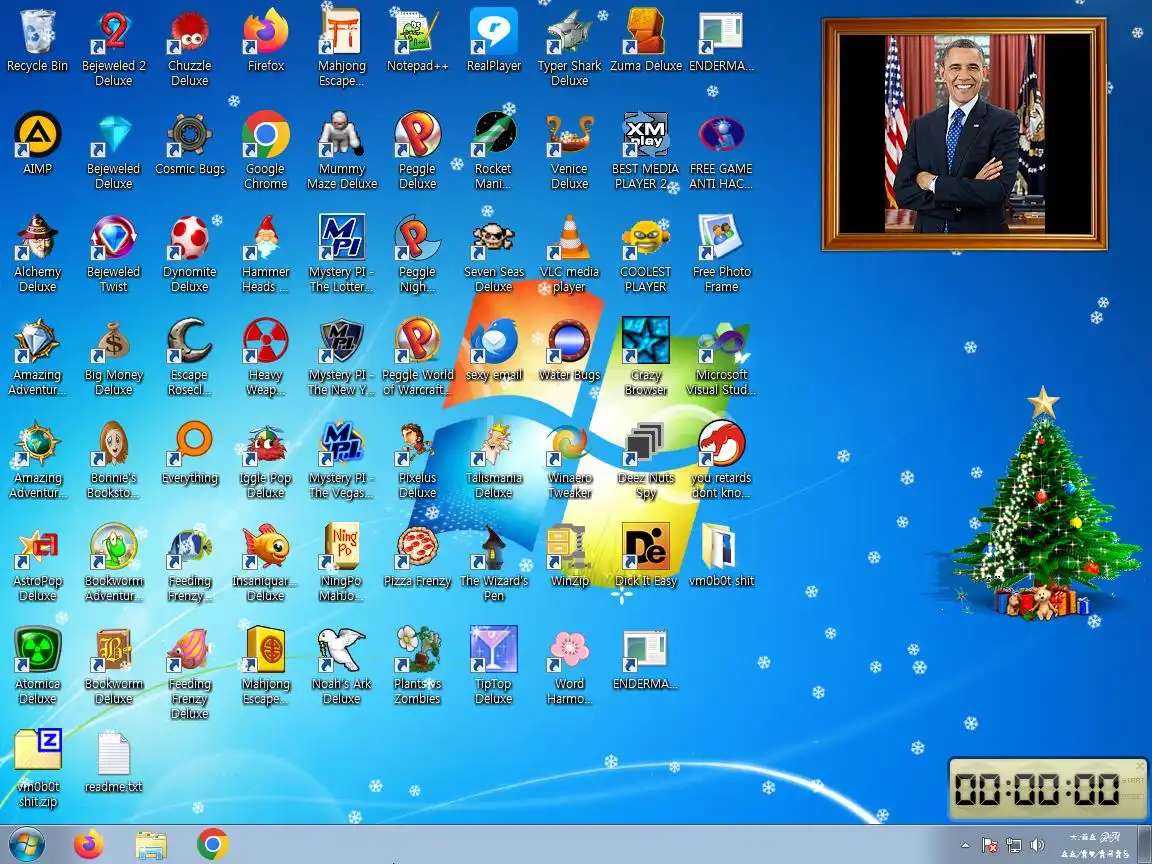The height and width of the screenshot is (864, 1152).
Task: Click the COOLEST PLAYER icon
Action: click(x=646, y=253)
